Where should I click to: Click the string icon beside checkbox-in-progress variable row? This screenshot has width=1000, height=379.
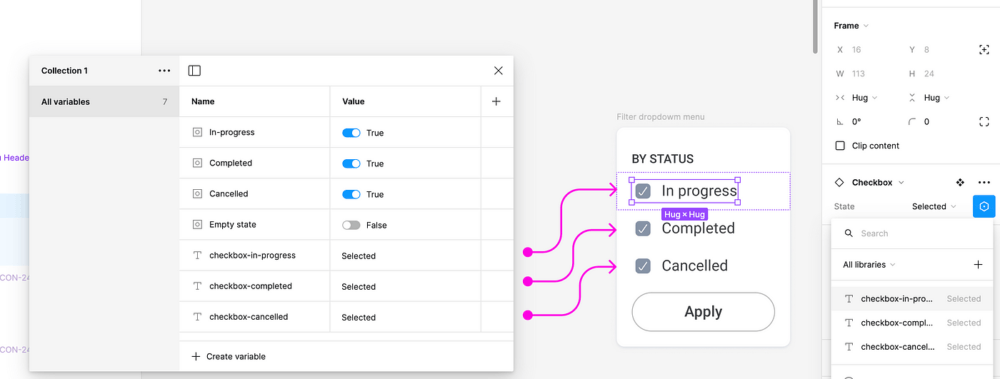coord(197,255)
